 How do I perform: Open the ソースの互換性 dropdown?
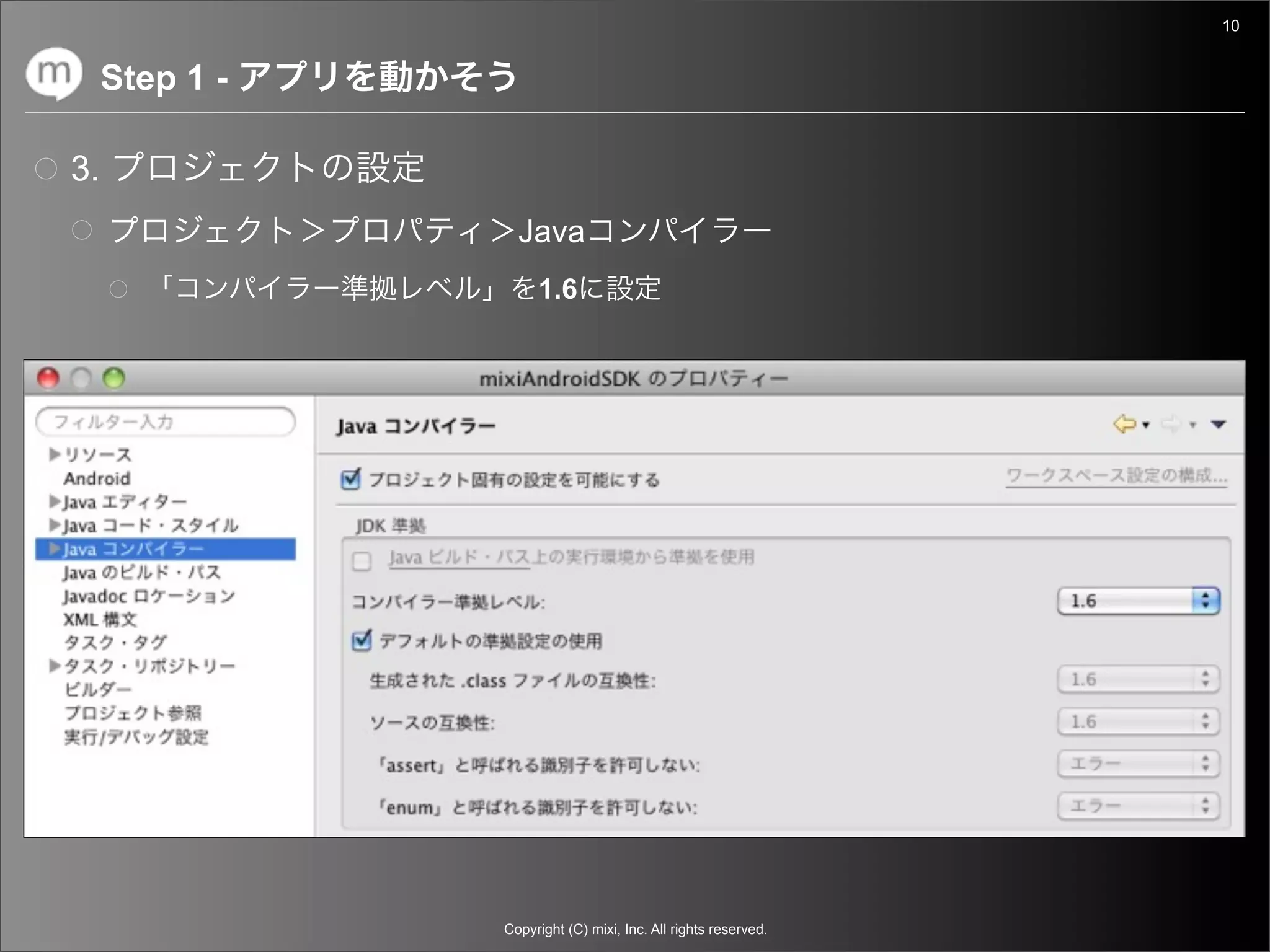(1138, 721)
